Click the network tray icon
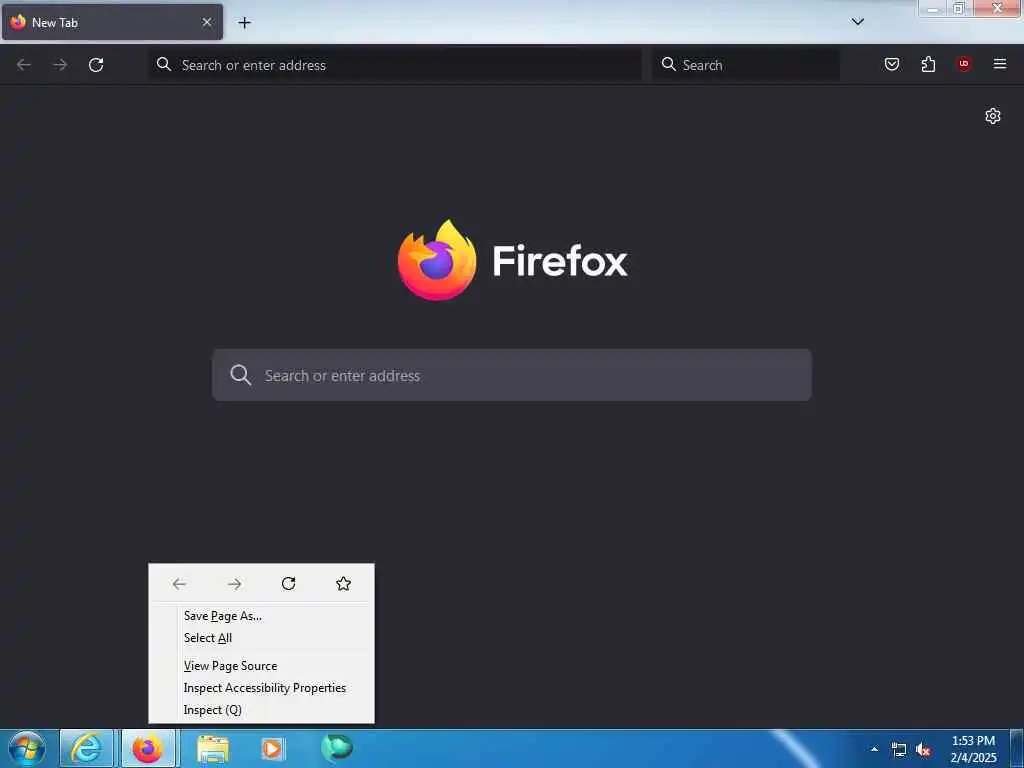This screenshot has height=768, width=1024. coord(899,750)
